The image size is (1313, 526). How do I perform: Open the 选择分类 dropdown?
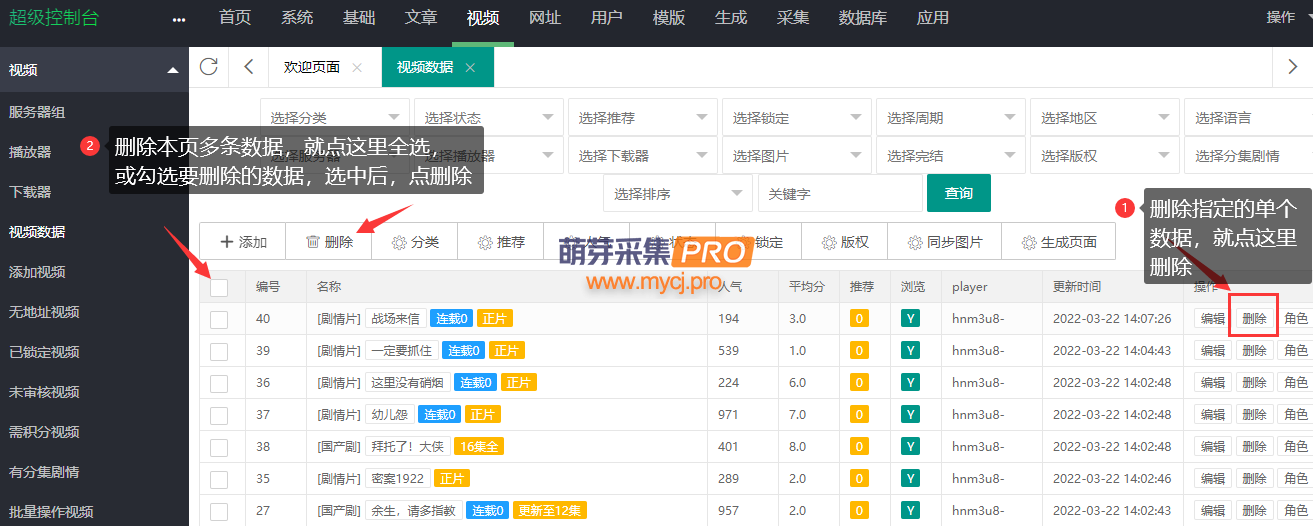pos(335,117)
